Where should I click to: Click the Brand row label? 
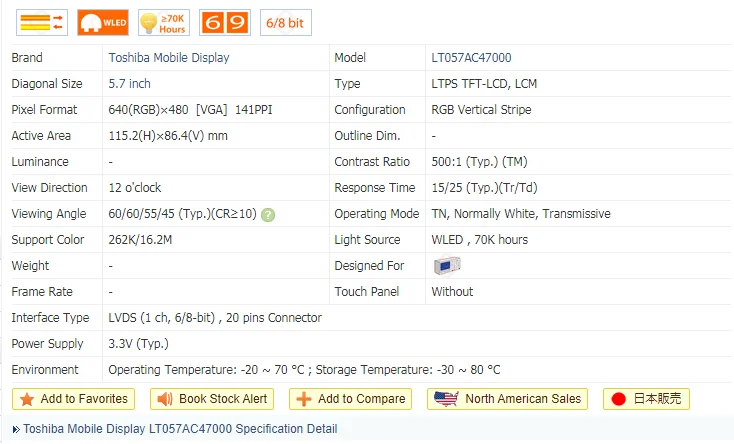point(27,58)
